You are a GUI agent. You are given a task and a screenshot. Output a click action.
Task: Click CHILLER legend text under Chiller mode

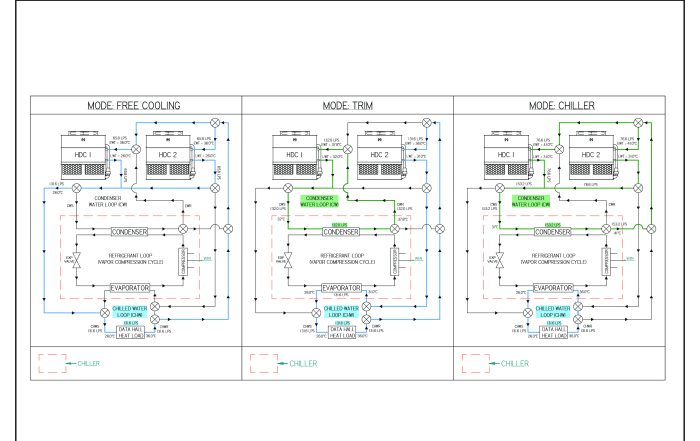pos(515,363)
